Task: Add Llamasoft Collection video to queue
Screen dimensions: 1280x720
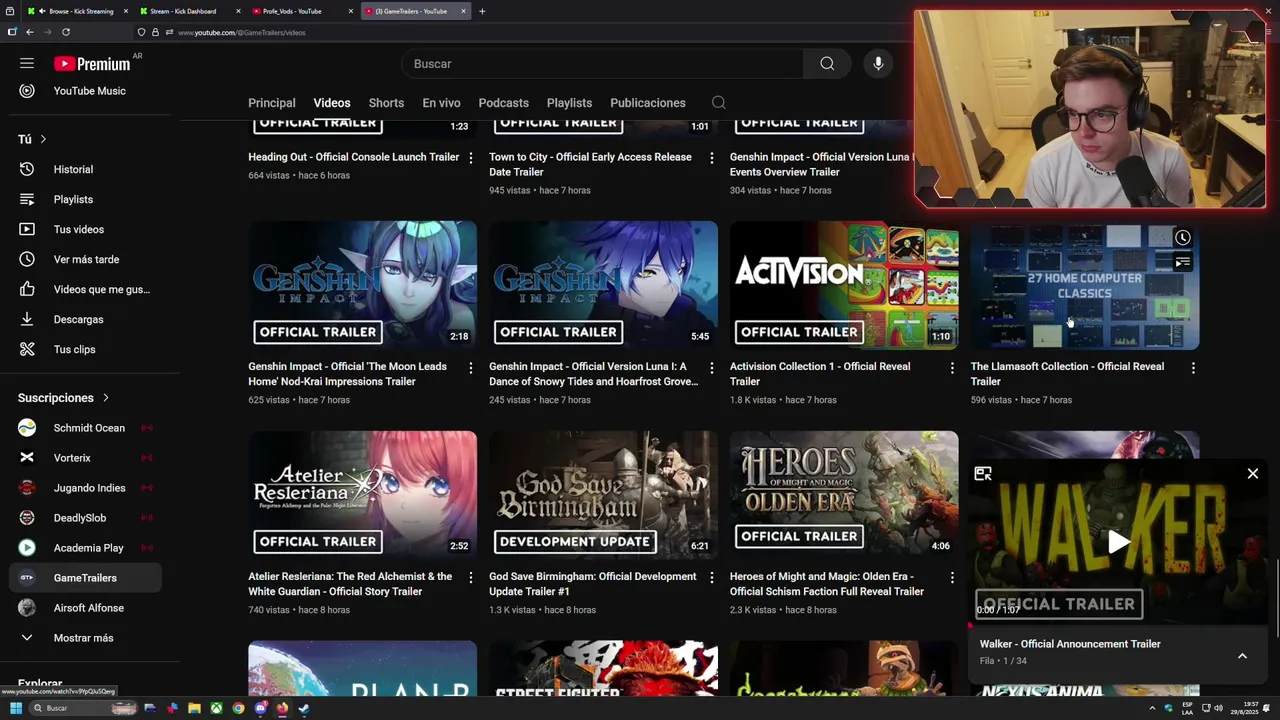Action: pyautogui.click(x=1182, y=263)
